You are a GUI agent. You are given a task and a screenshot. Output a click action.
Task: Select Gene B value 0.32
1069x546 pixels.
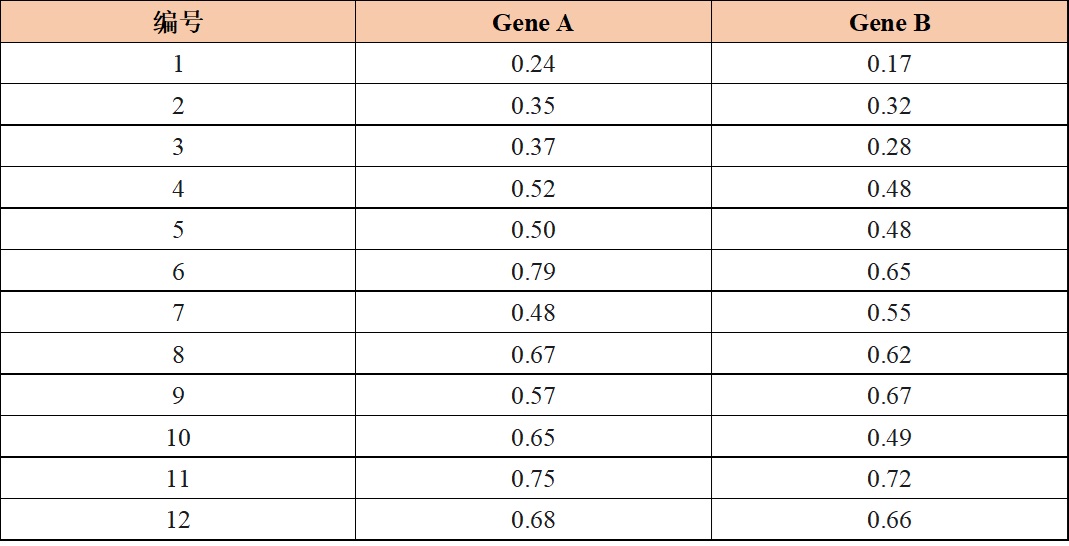pyautogui.click(x=889, y=106)
